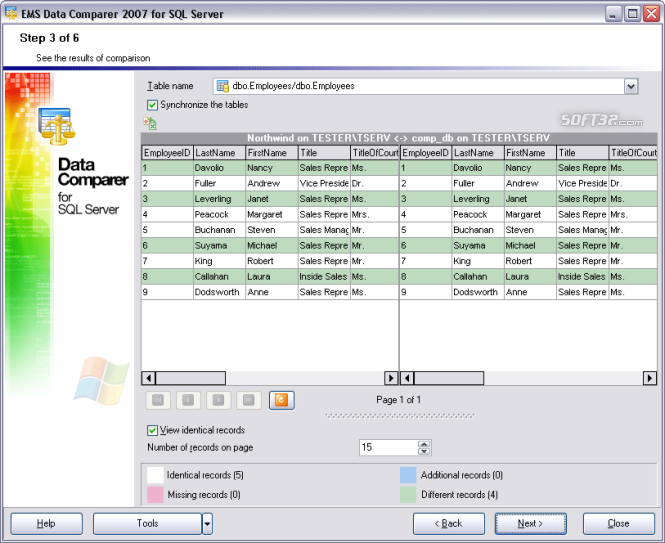
Task: Click the table icon in Table name field
Action: (223, 86)
